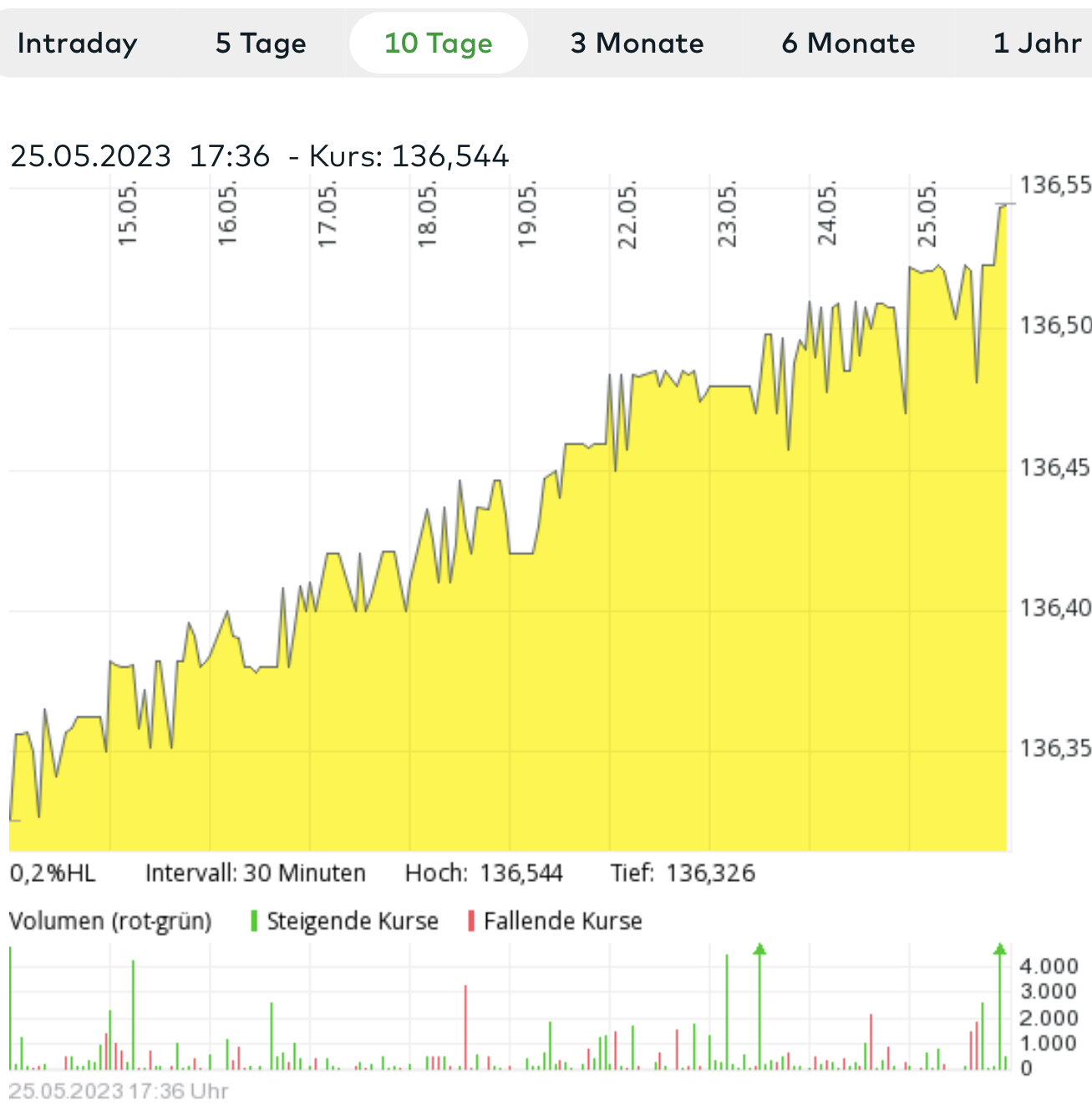
Task: Click the Tief: 136,326 value
Action: [x=683, y=873]
